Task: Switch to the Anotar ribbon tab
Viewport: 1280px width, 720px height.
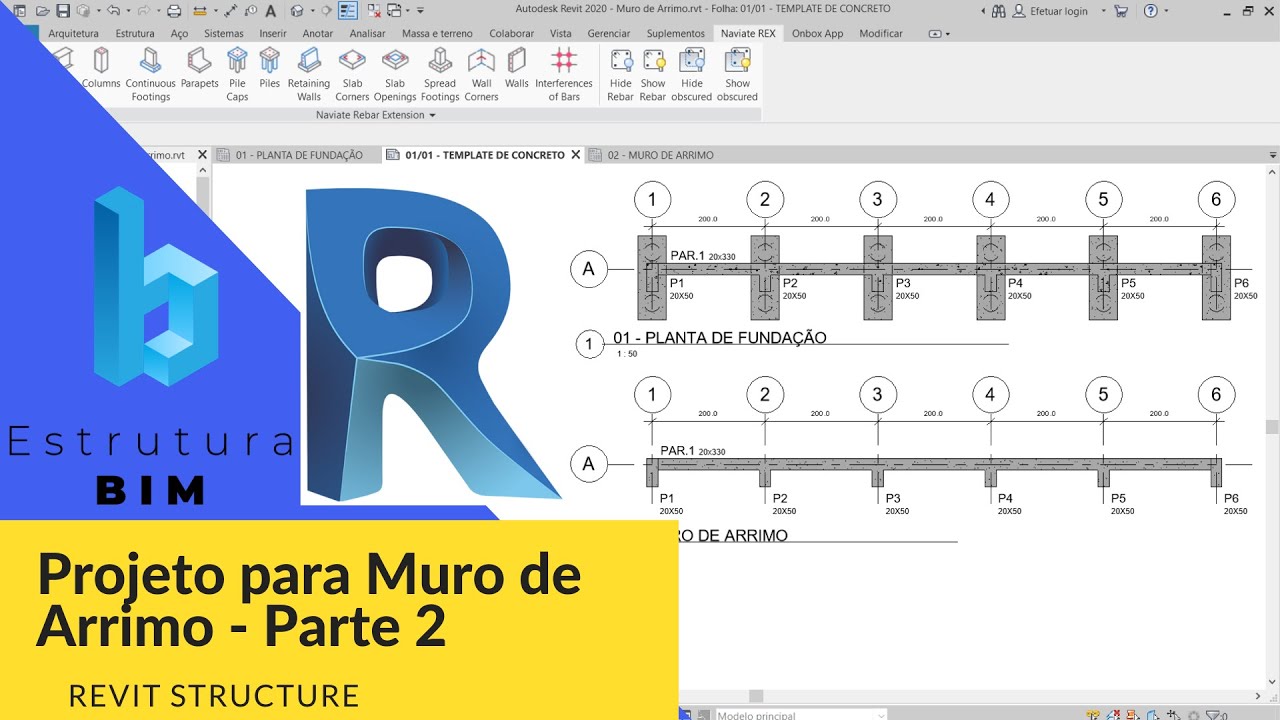Action: [318, 33]
